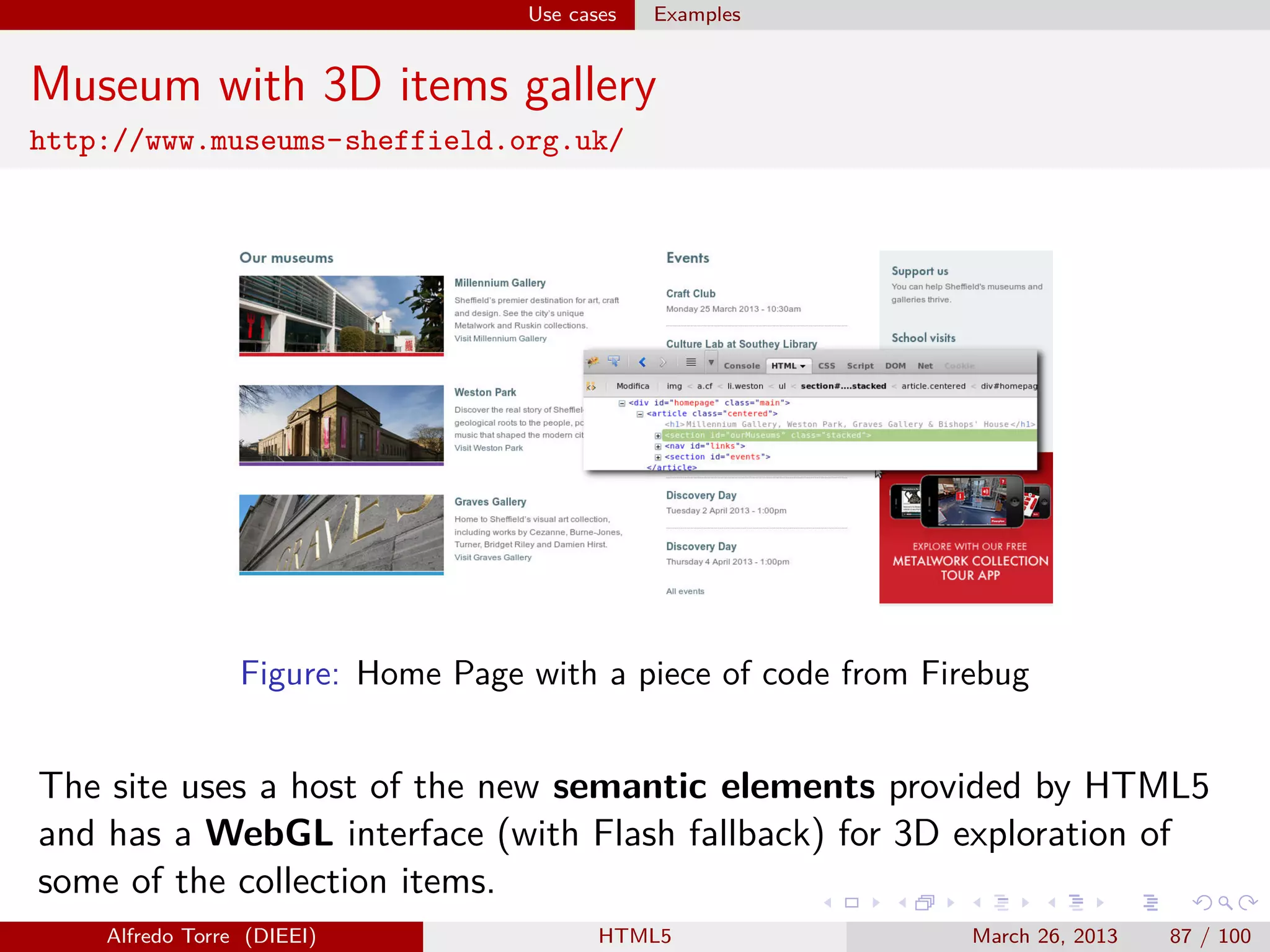Select the h1 Millennium Gallery code line
This screenshot has width=1270, height=952.
(x=850, y=425)
